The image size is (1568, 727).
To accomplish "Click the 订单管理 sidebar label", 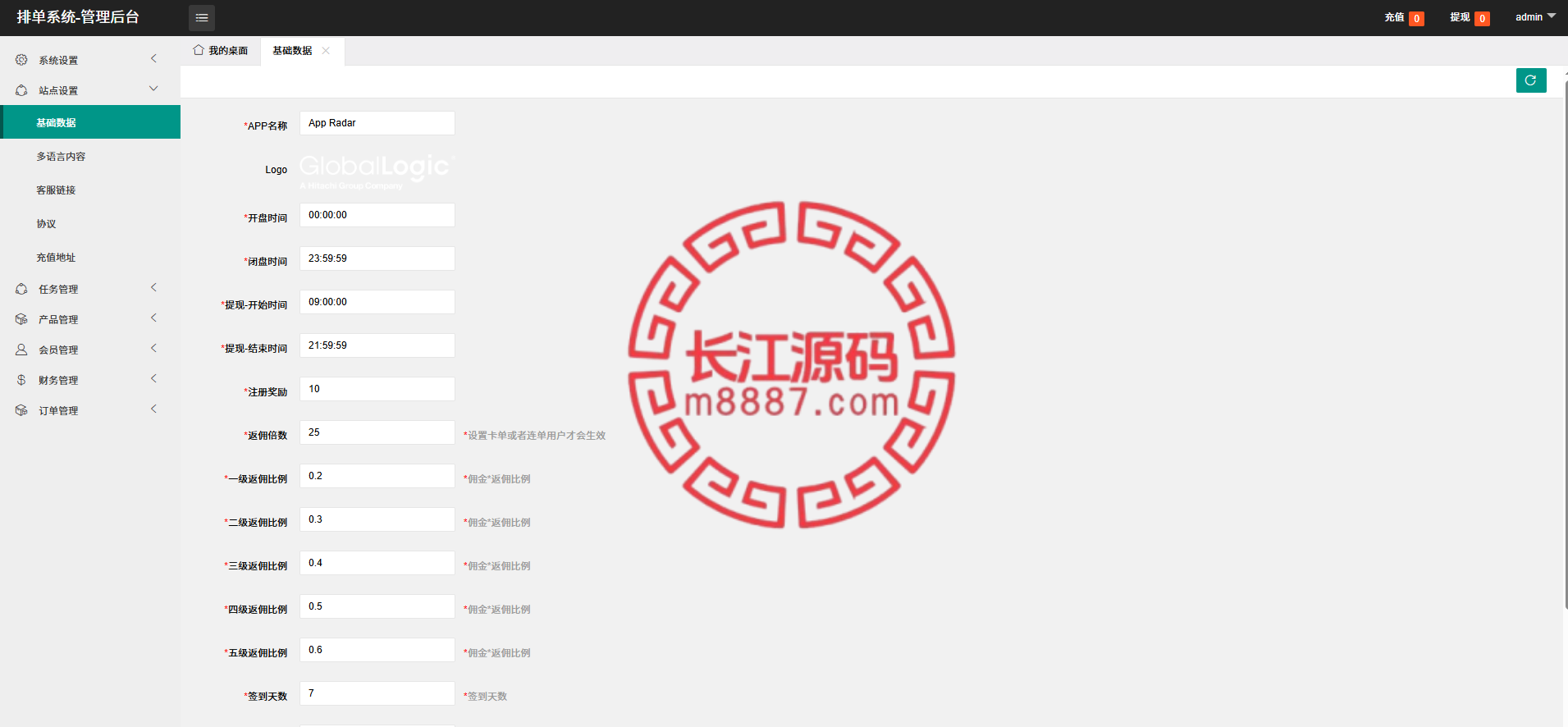I will click(58, 411).
